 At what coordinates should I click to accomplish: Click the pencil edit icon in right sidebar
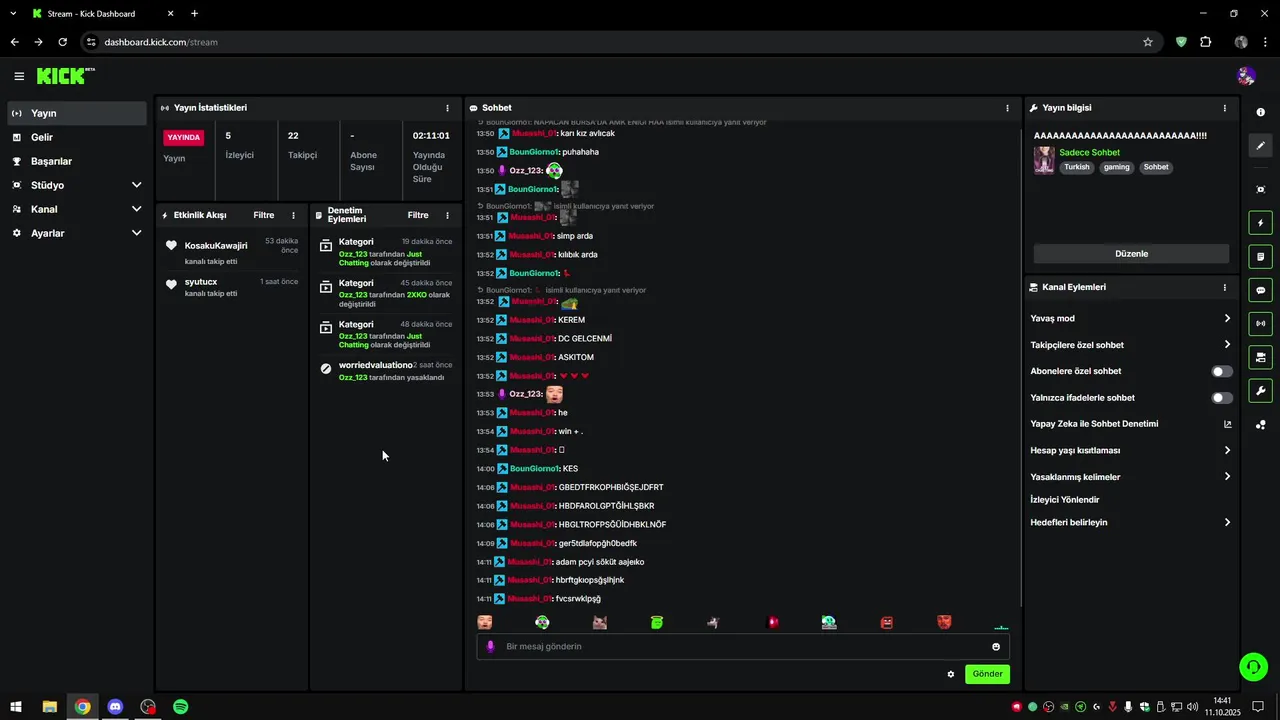click(1260, 145)
